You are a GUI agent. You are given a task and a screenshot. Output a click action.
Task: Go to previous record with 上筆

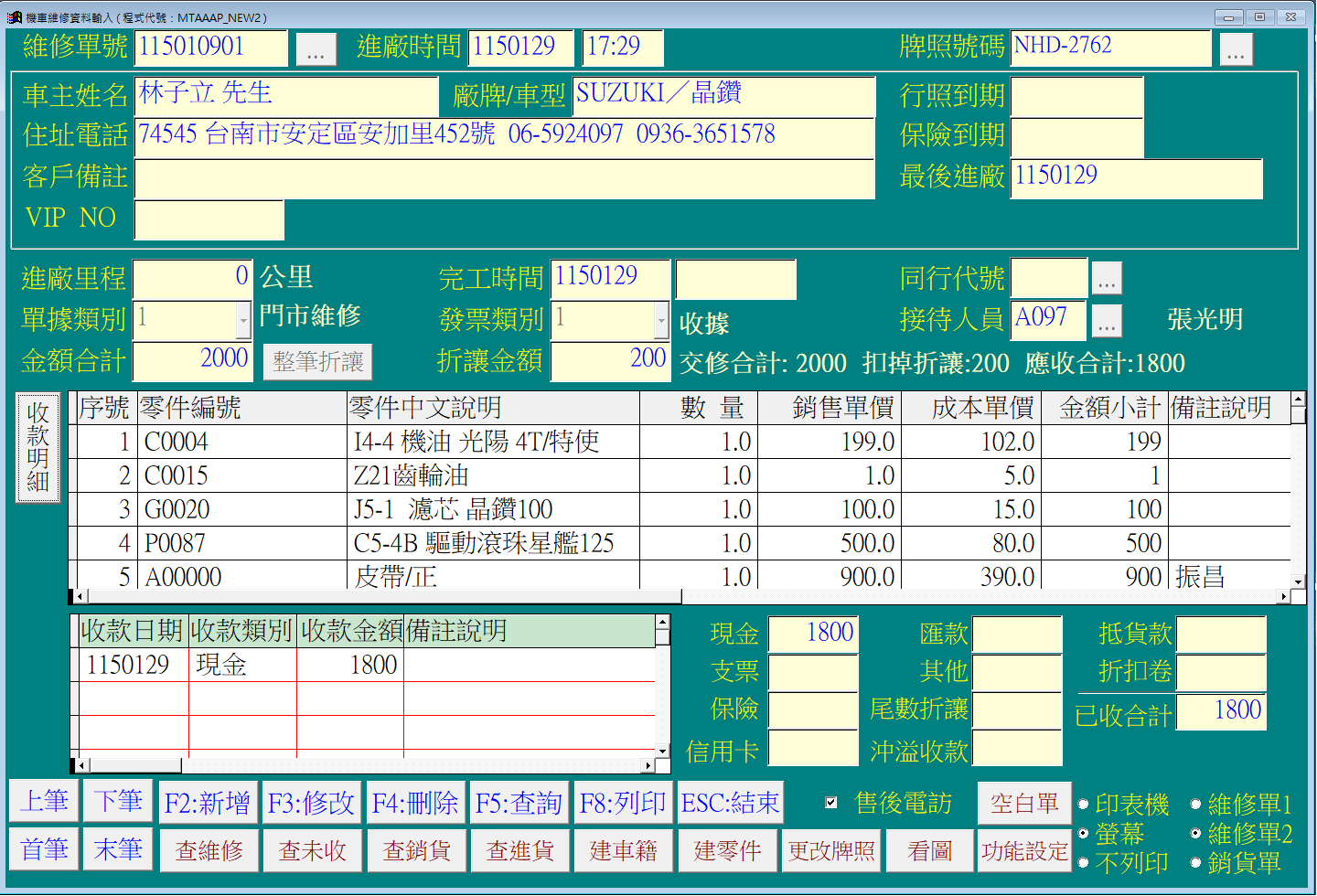[44, 802]
